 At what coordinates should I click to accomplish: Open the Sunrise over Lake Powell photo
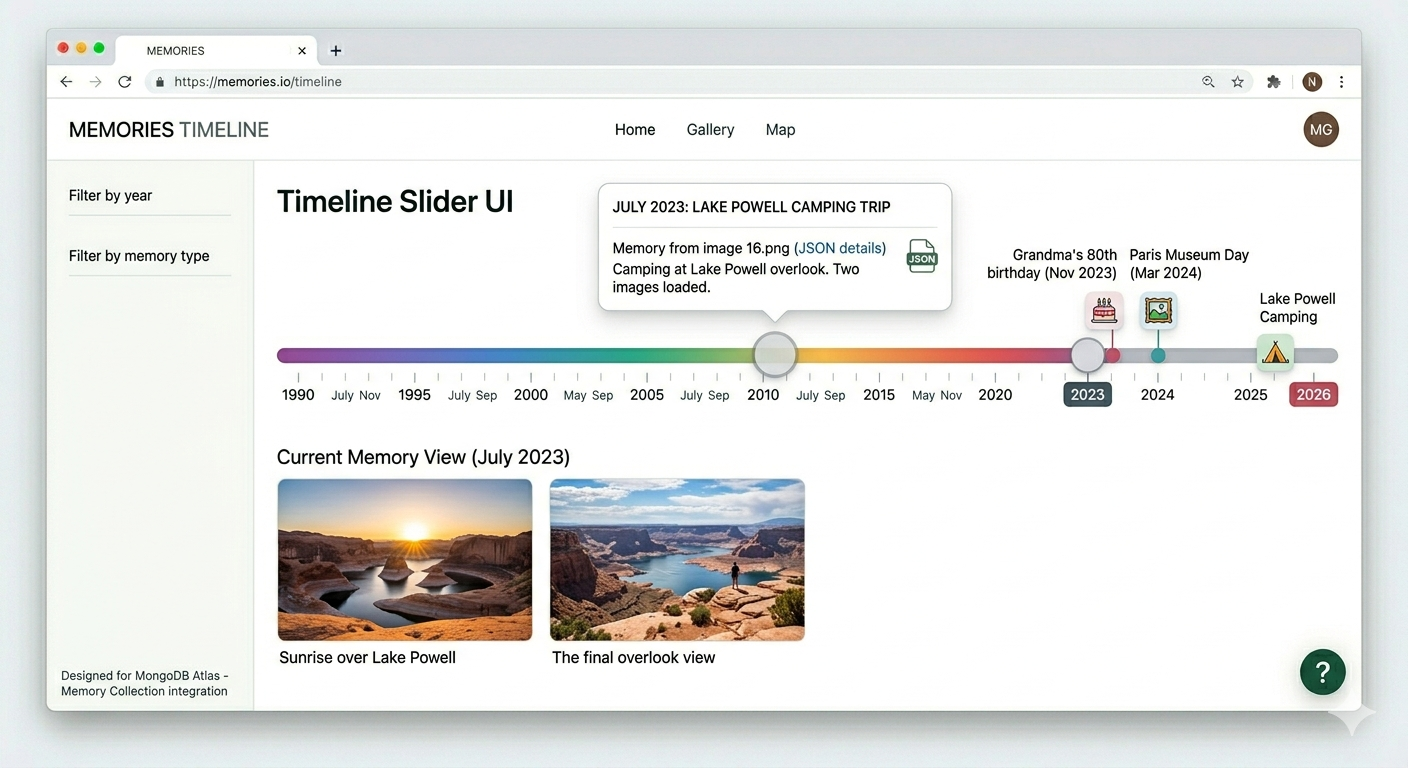405,559
